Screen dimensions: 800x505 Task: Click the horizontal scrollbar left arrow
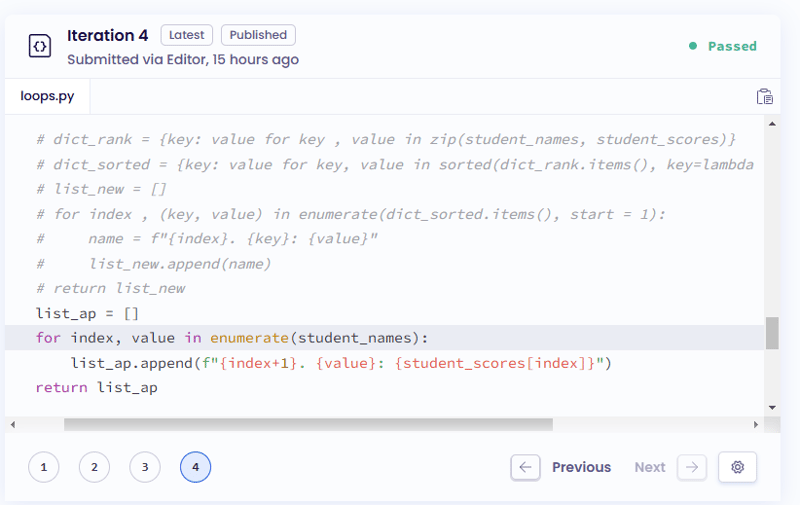(12, 424)
